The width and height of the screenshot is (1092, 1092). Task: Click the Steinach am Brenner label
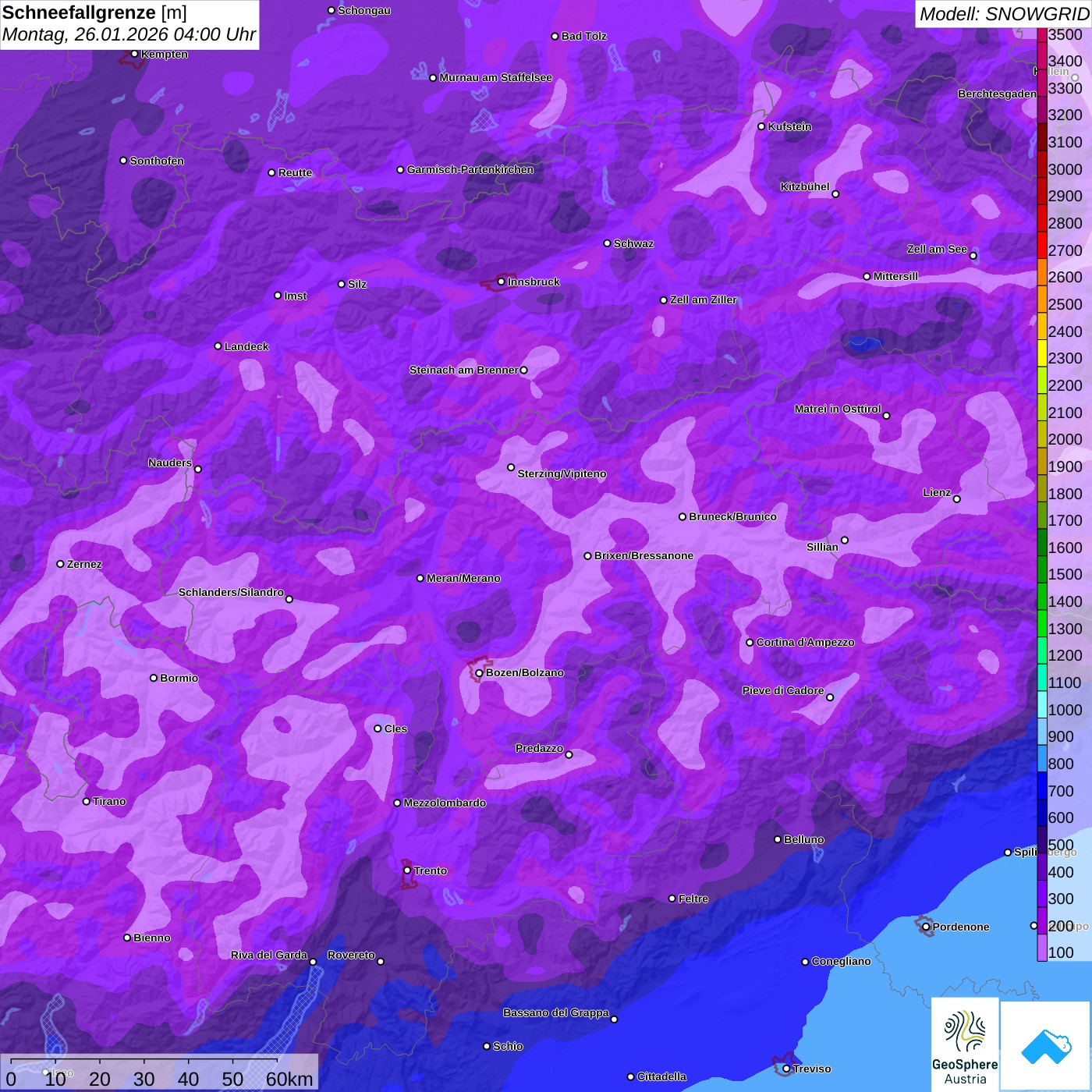point(463,370)
